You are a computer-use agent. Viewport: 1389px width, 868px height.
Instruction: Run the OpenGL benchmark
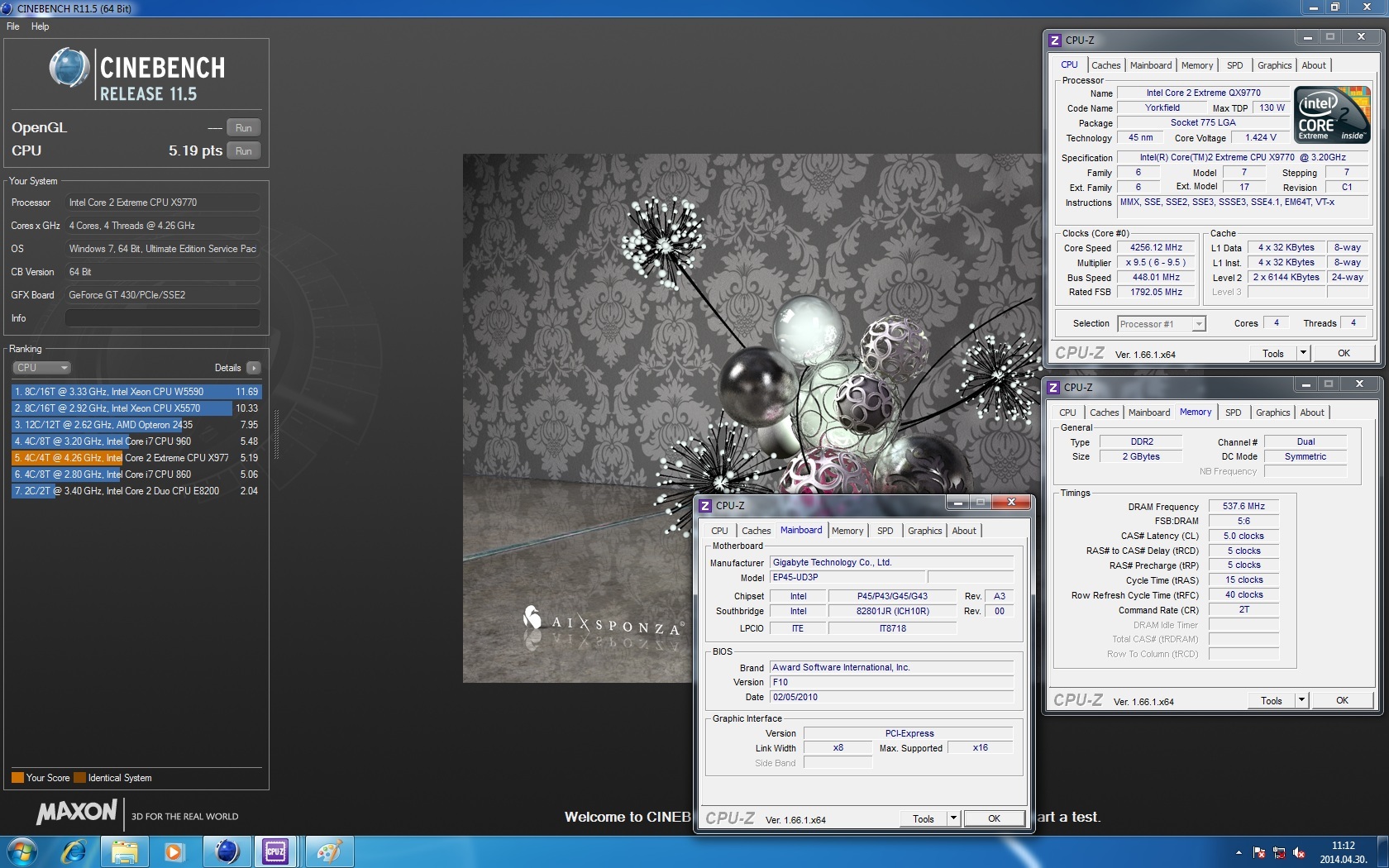tap(243, 128)
